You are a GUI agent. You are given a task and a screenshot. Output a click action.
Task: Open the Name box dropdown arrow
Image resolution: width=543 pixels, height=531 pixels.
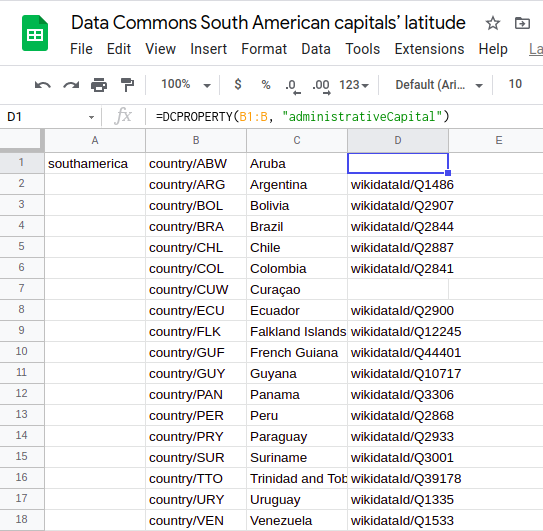point(91,117)
